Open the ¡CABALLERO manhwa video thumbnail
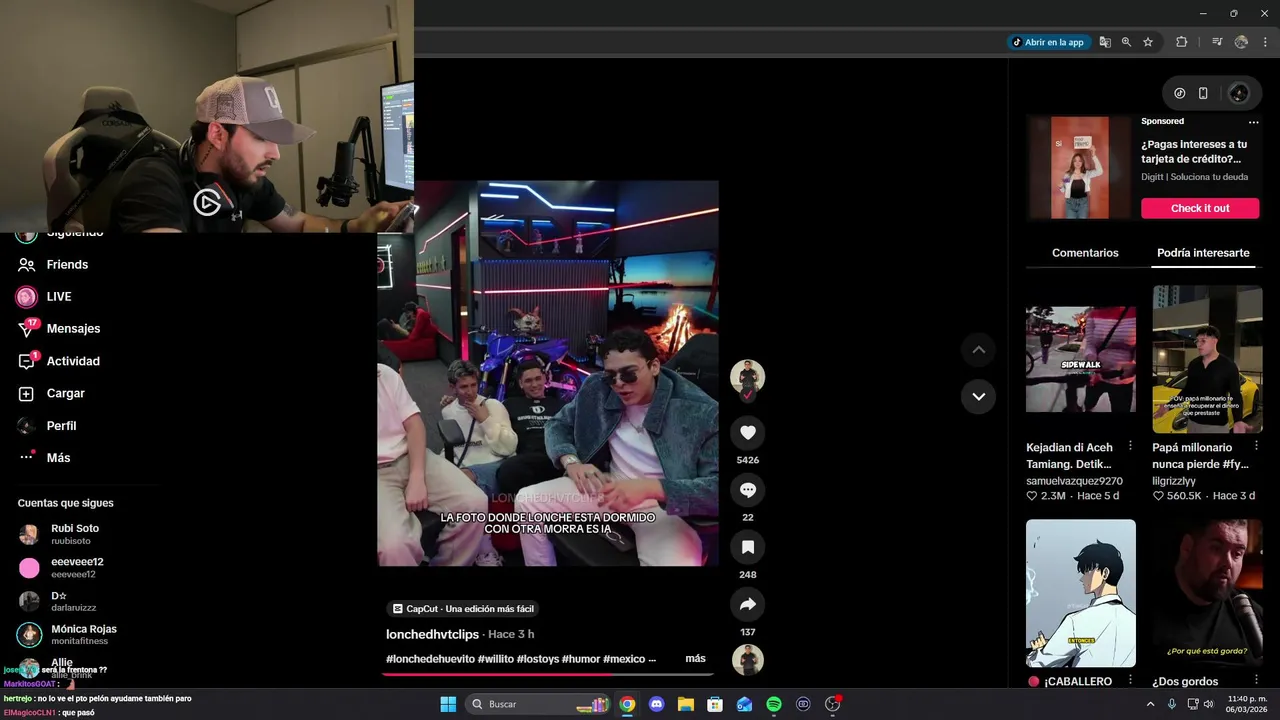 [x=1081, y=593]
